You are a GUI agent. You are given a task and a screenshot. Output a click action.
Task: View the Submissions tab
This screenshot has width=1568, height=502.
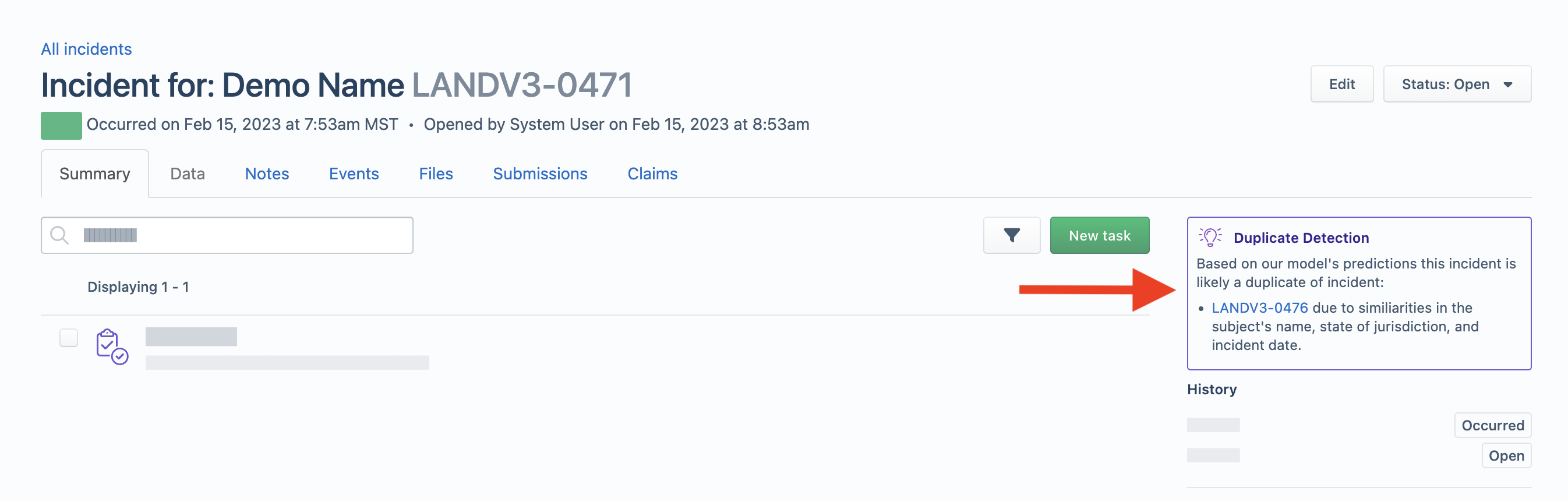(x=540, y=174)
